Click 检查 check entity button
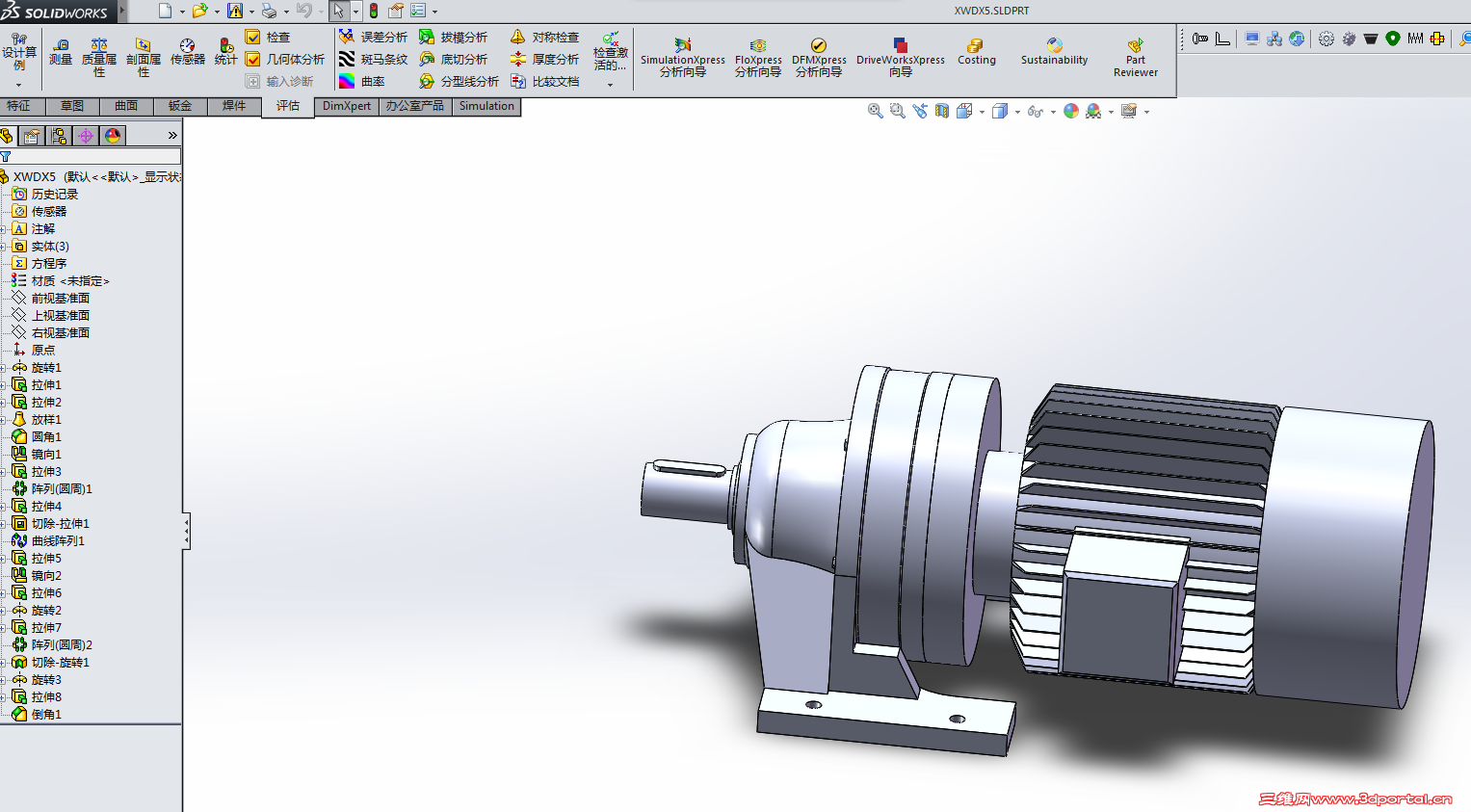Screen dimensions: 1471x812 pos(268,37)
